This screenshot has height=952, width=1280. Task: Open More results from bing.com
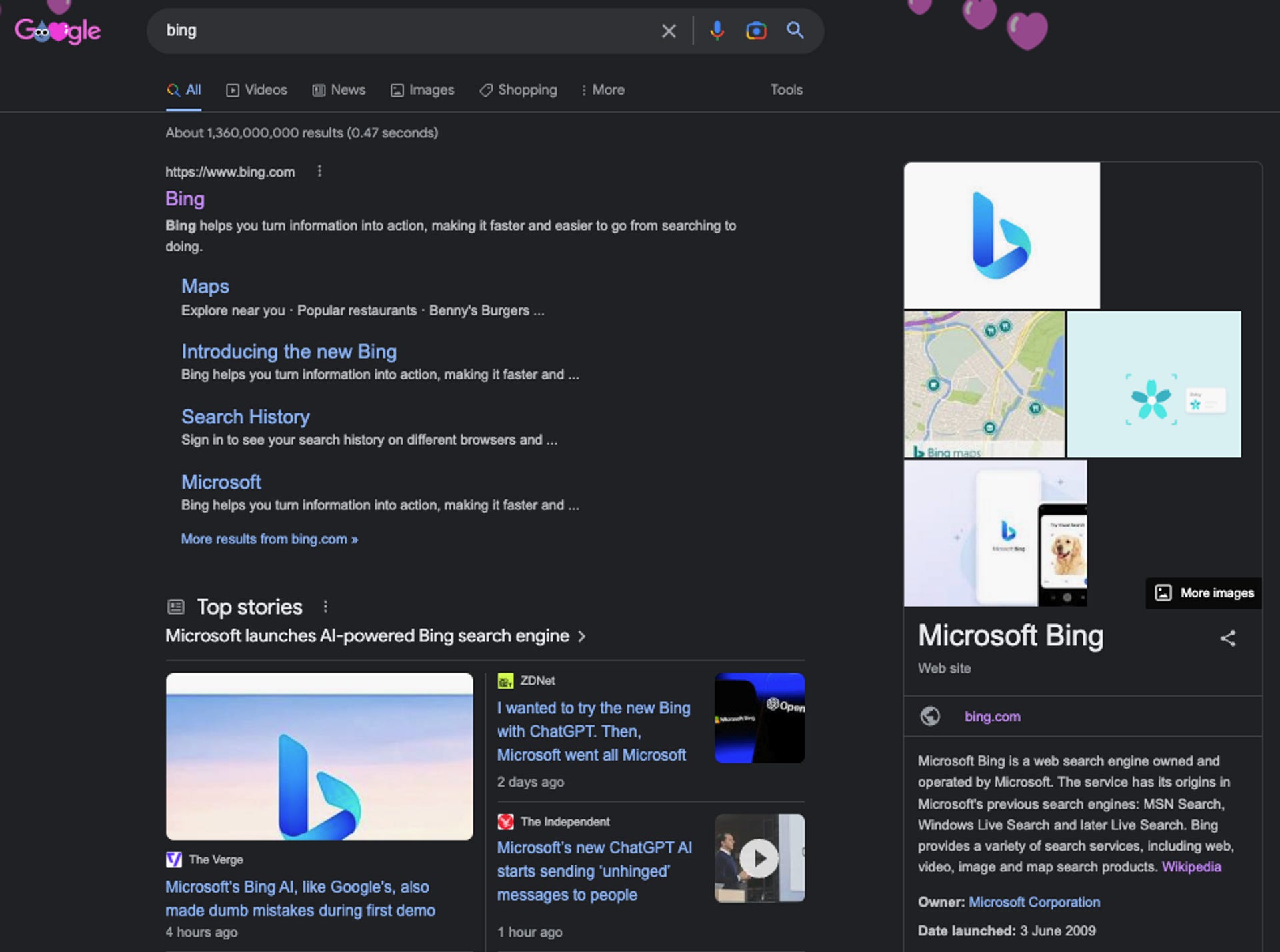point(269,539)
